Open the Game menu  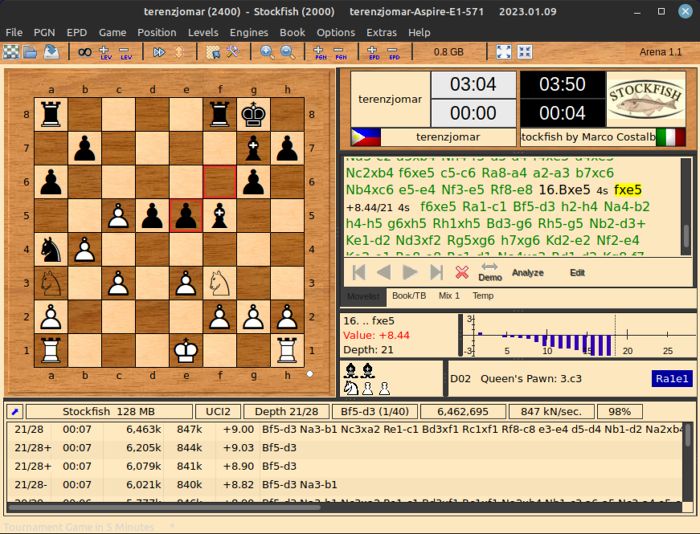(x=112, y=33)
